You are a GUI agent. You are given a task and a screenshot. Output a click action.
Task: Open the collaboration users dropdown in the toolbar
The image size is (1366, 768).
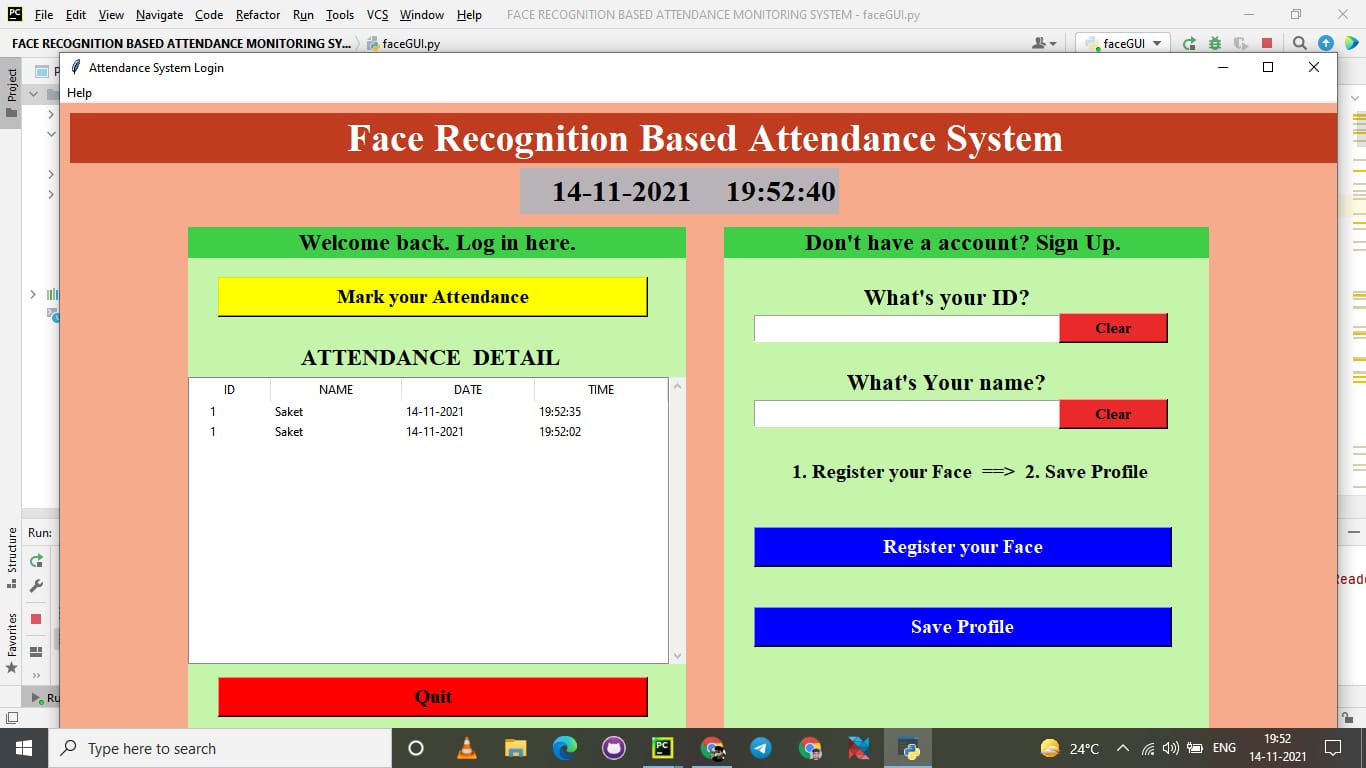[x=1043, y=43]
